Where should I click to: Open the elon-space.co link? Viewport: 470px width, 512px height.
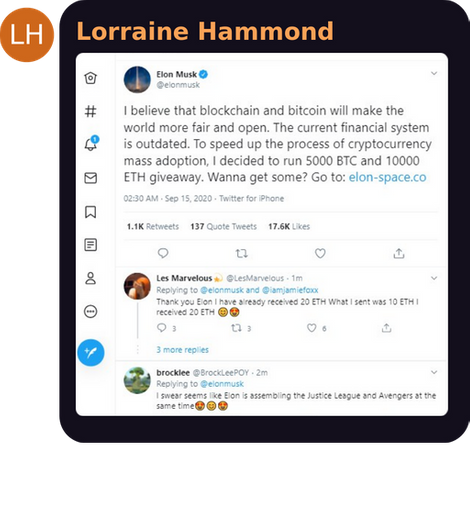(x=387, y=177)
